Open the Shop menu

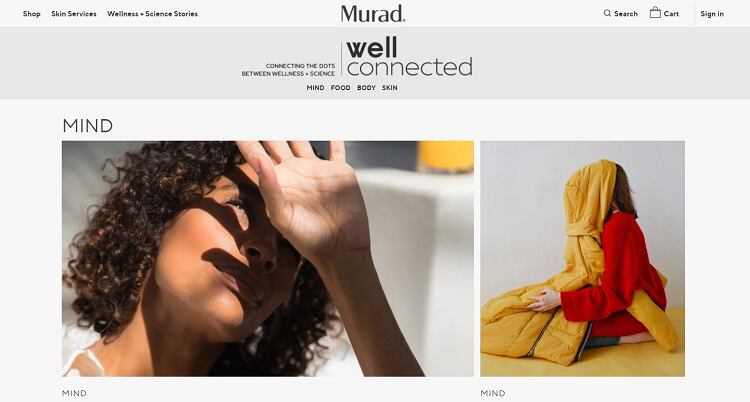tap(32, 14)
